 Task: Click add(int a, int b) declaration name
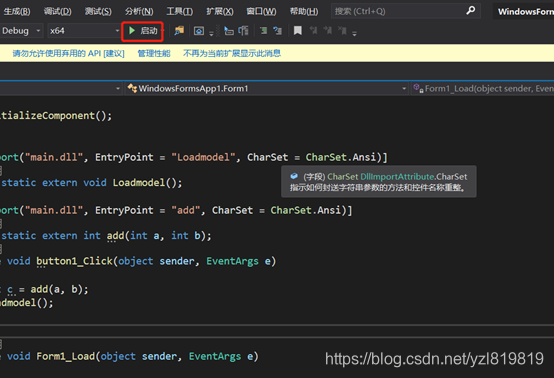click(x=115, y=236)
